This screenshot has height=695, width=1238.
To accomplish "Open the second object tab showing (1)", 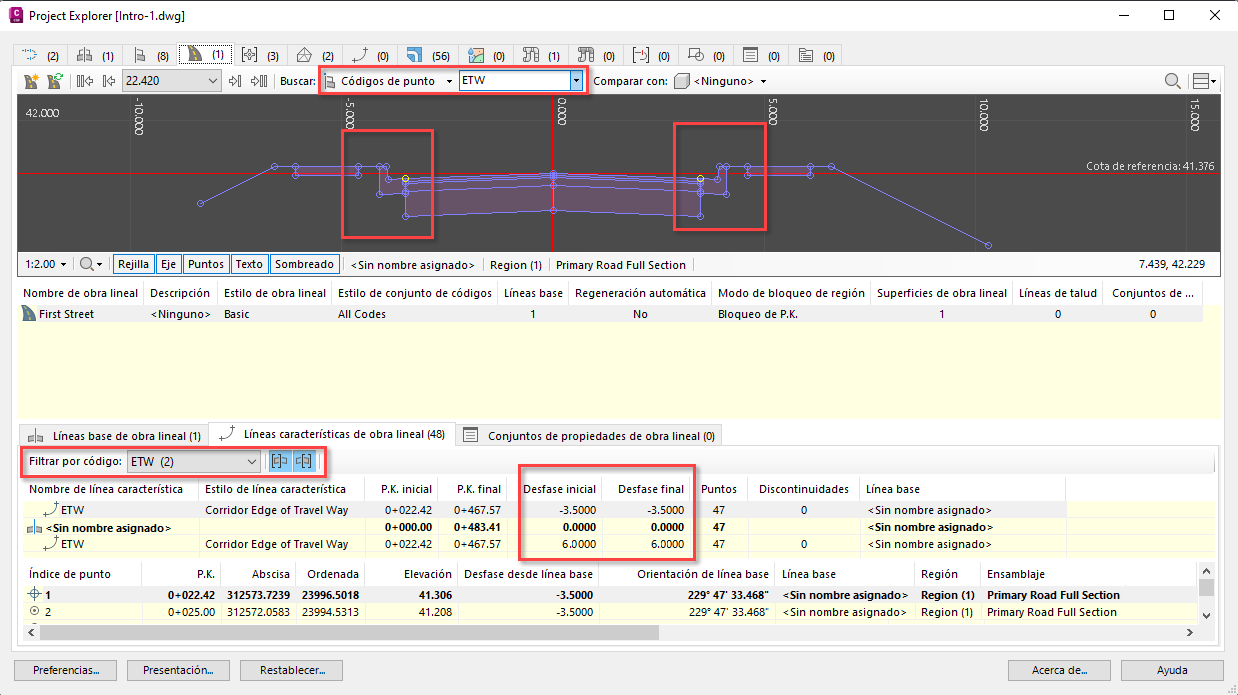I will click(x=95, y=55).
